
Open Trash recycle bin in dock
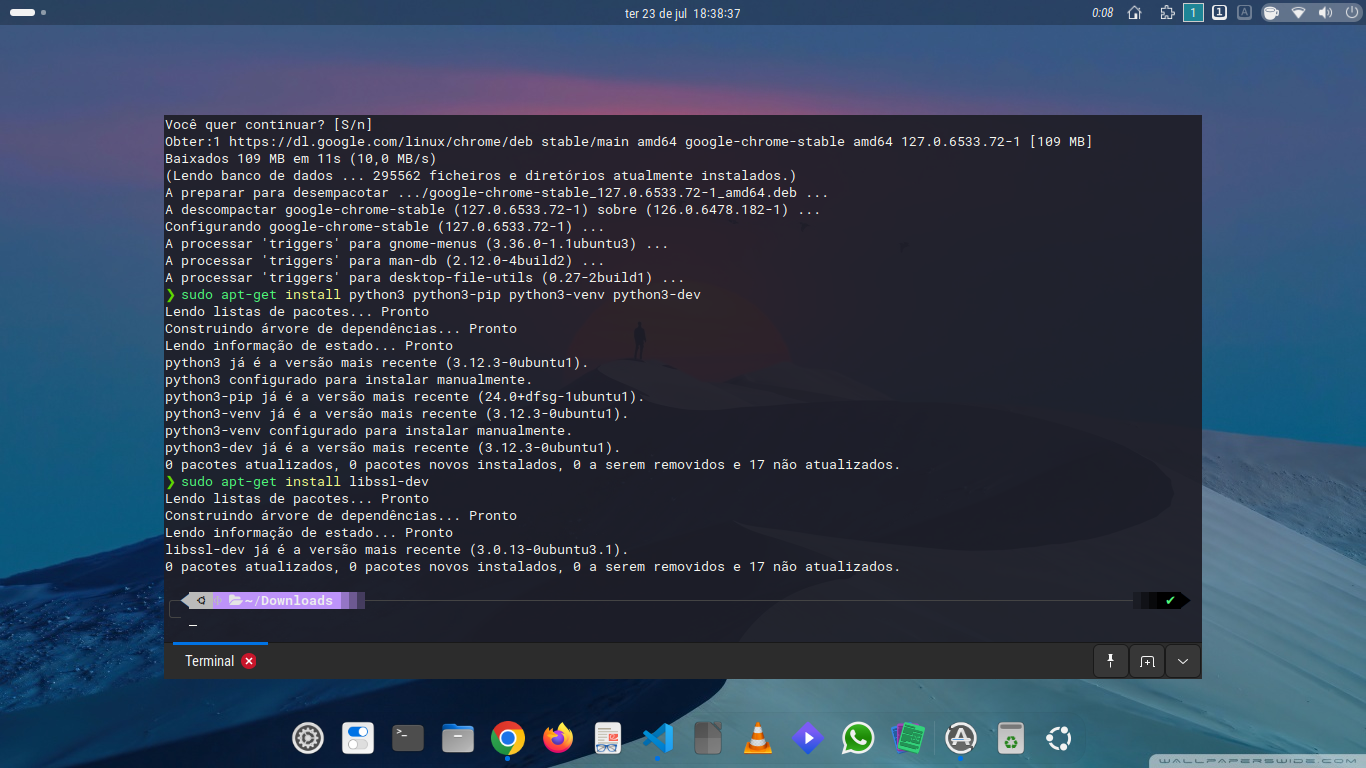(x=1011, y=739)
